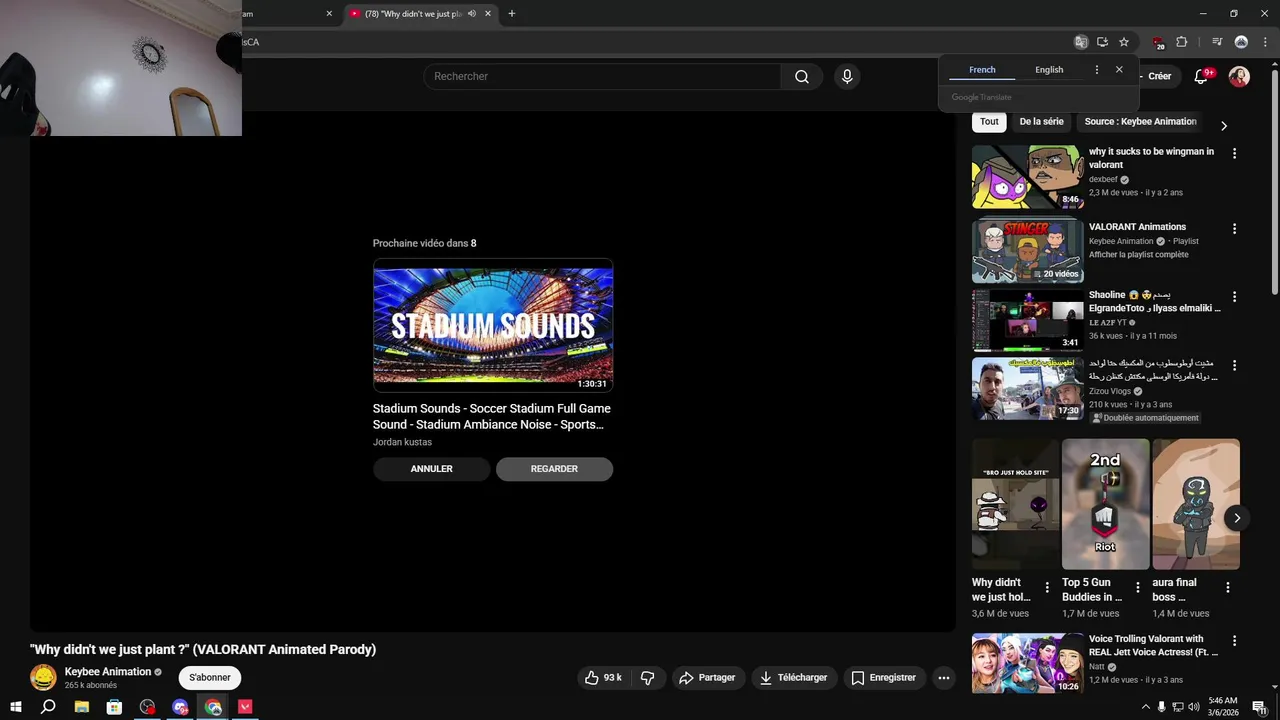Select the 'De la série' filter chip
Image resolution: width=1280 pixels, height=720 pixels.
[x=1041, y=122]
